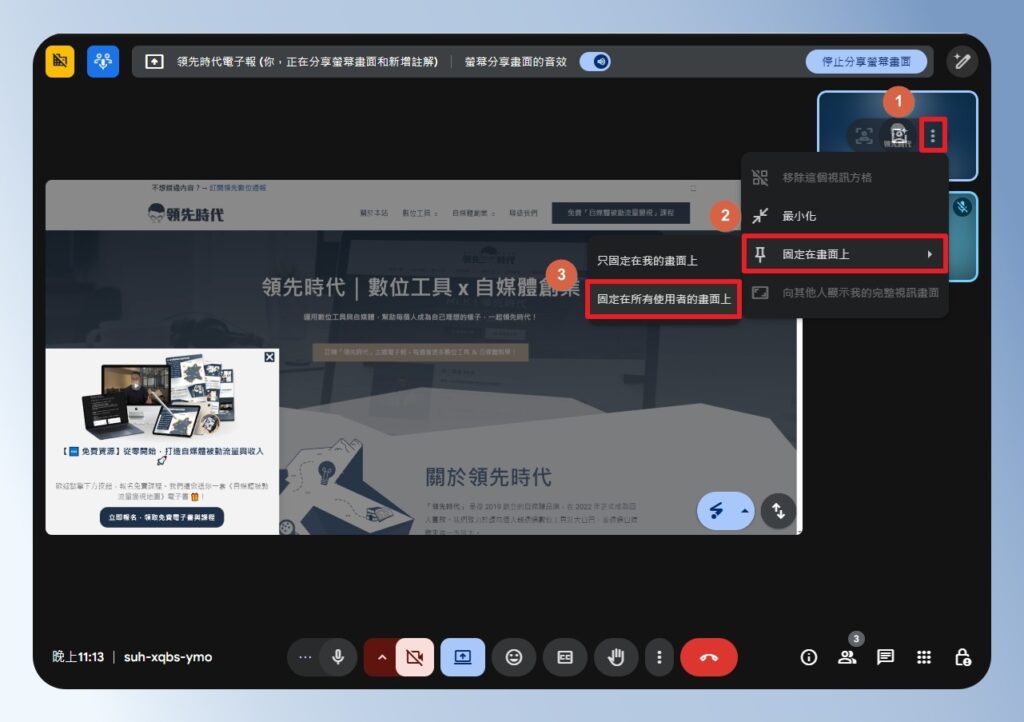Viewport: 1024px width, 722px height.
Task: Select 最小化 menu entry
Action: (844, 216)
